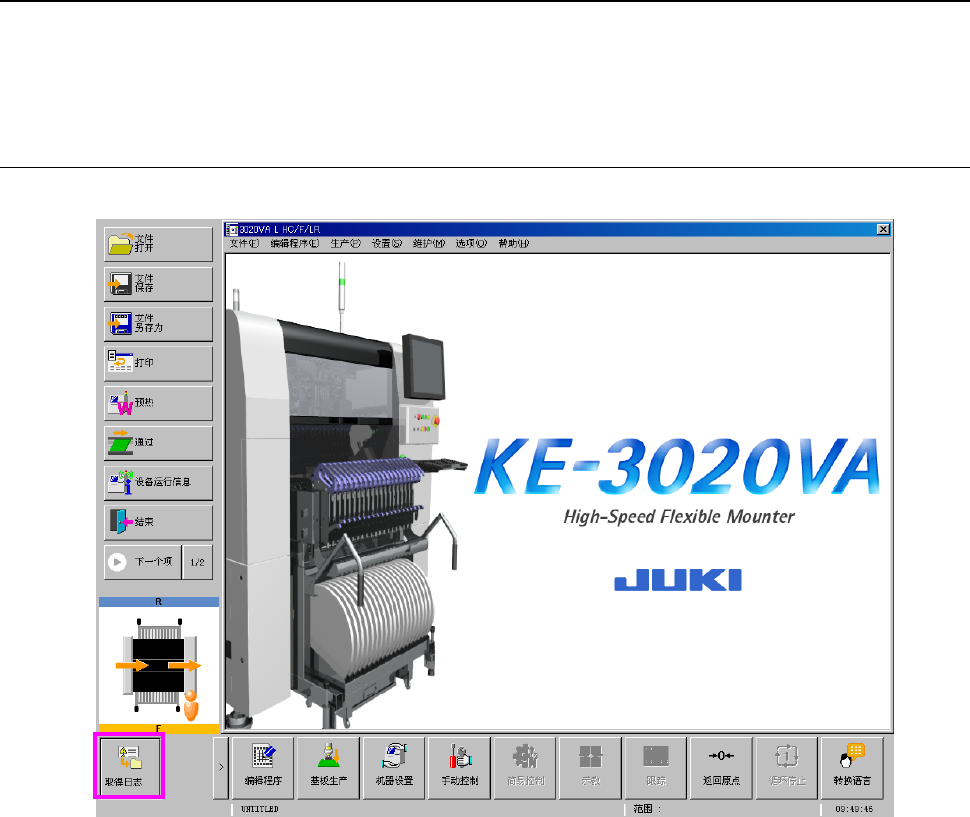Click the 打印 print button
970x817 pixels.
pos(158,363)
